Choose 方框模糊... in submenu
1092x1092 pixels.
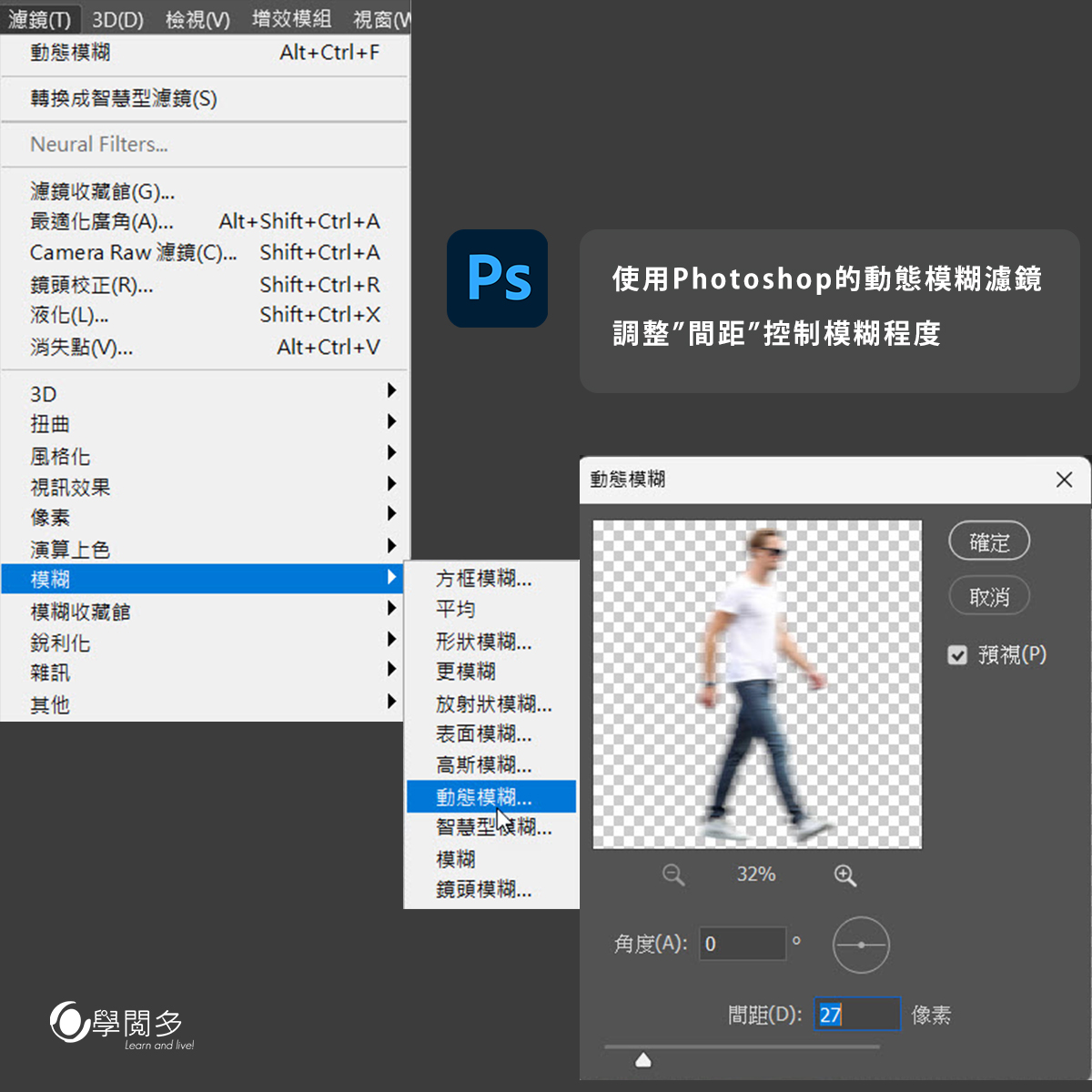click(491, 579)
